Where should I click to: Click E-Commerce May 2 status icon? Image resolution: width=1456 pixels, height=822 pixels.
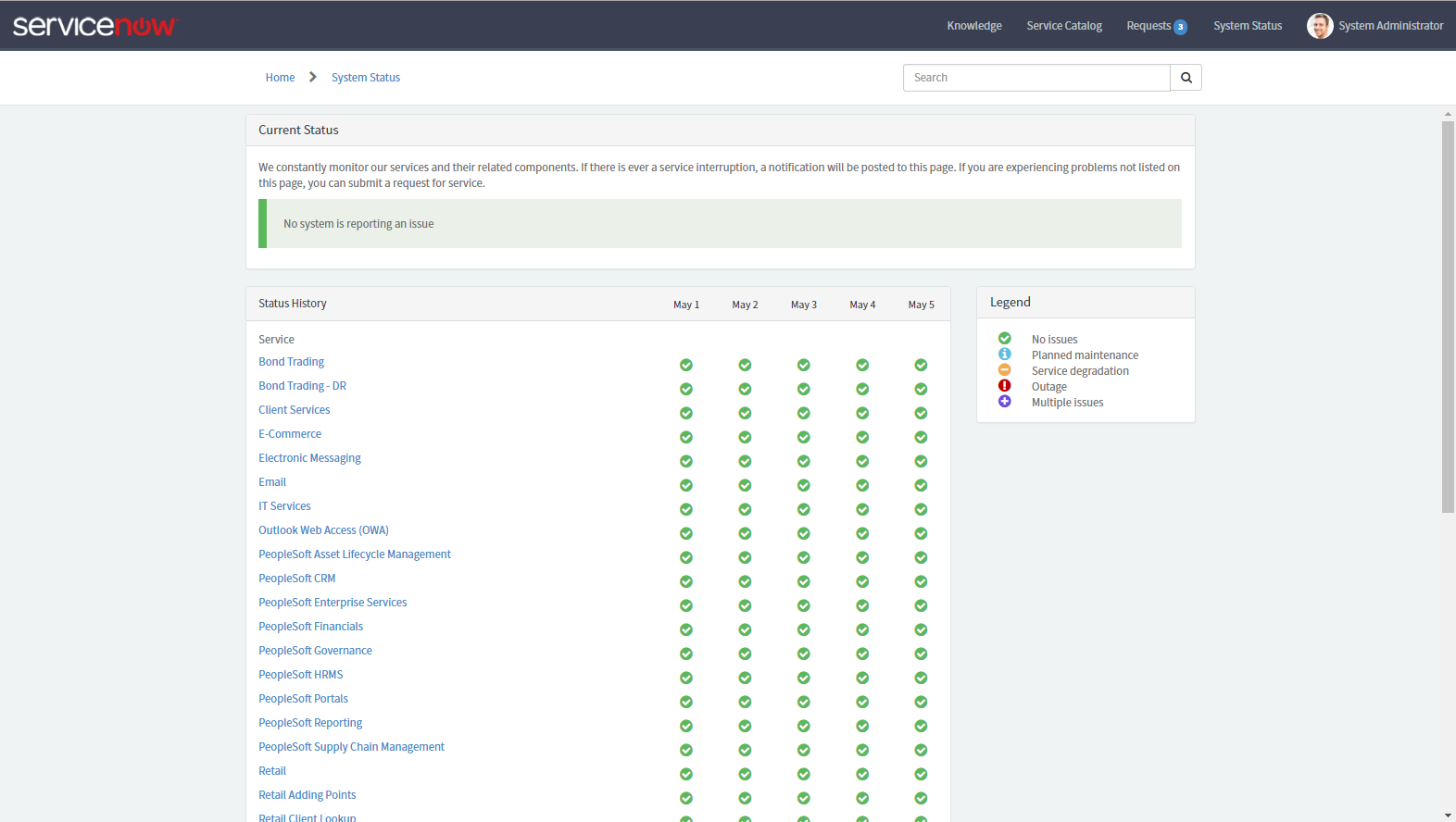[x=745, y=437]
